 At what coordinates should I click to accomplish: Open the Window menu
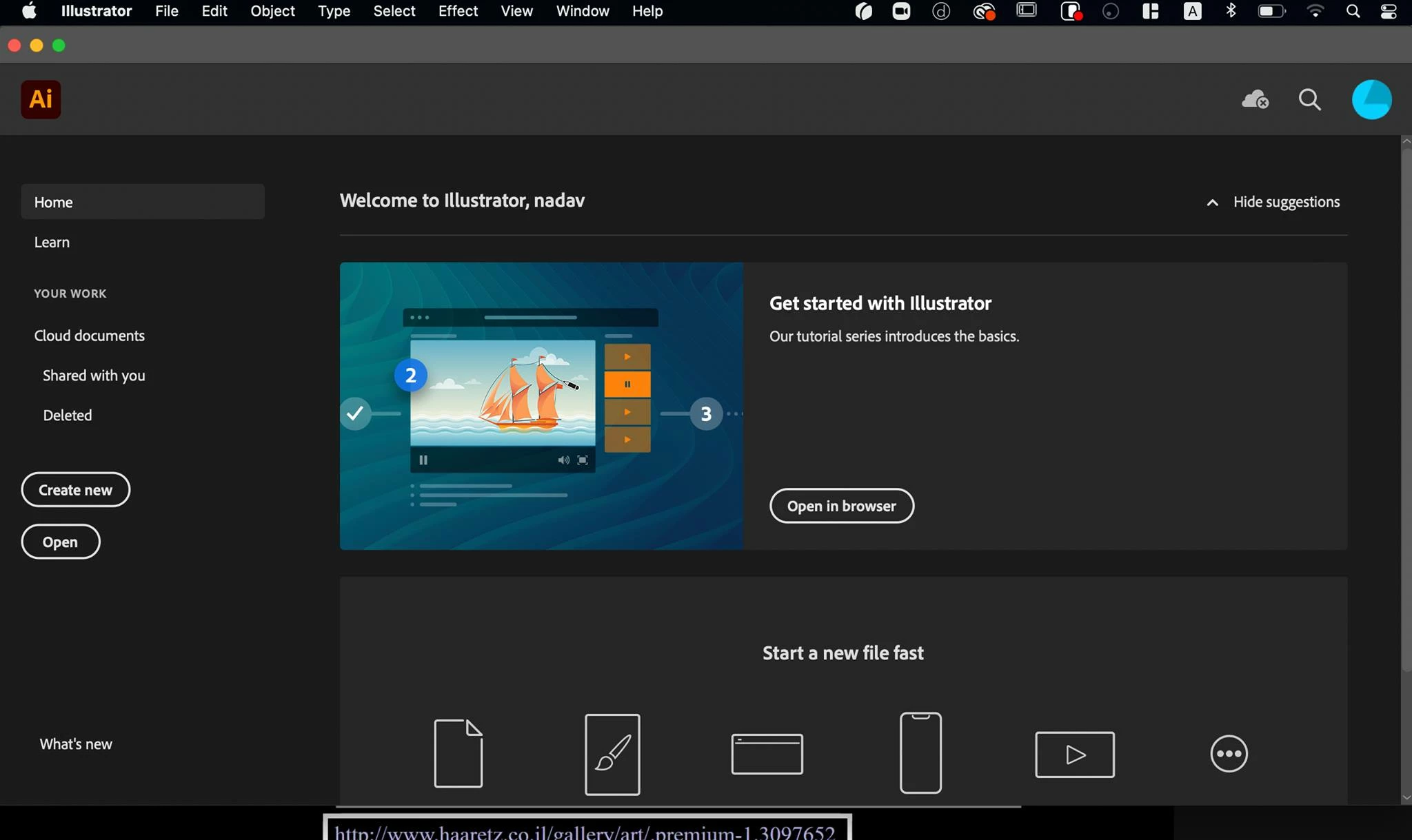click(583, 11)
